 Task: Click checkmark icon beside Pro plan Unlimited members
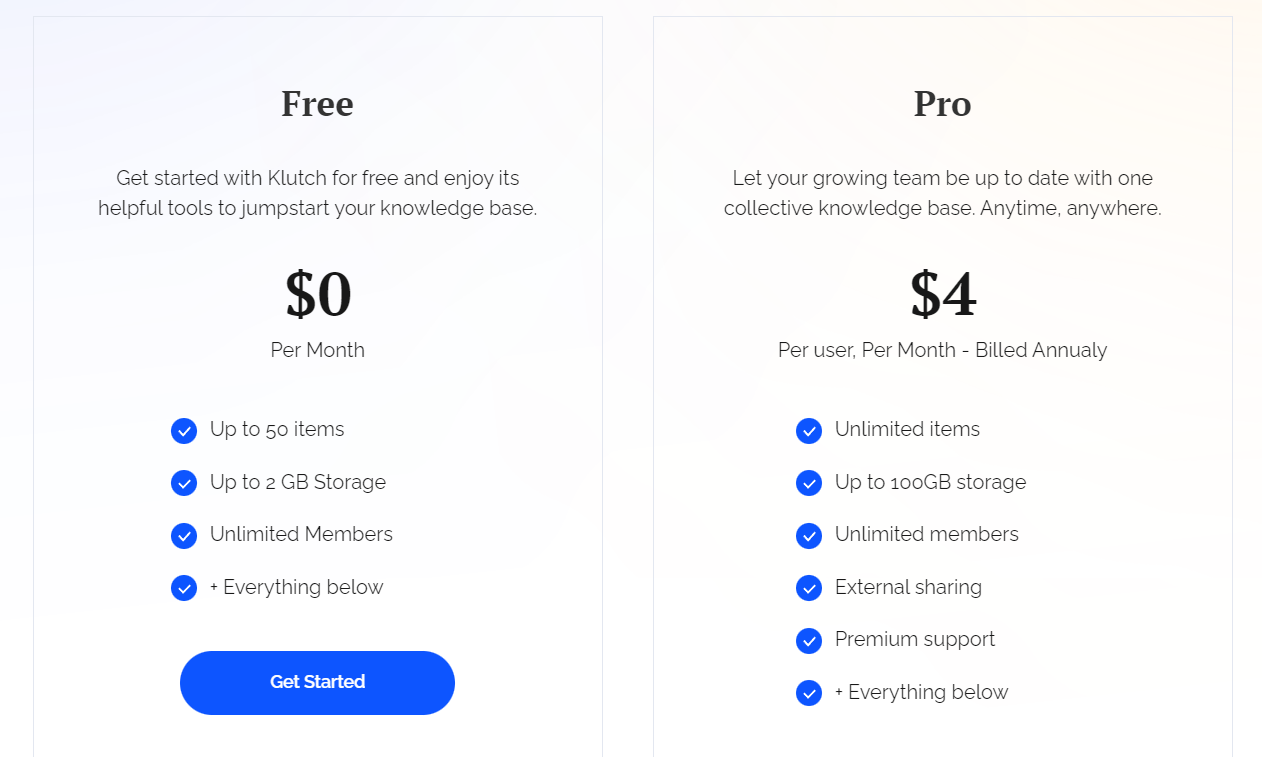[809, 536]
